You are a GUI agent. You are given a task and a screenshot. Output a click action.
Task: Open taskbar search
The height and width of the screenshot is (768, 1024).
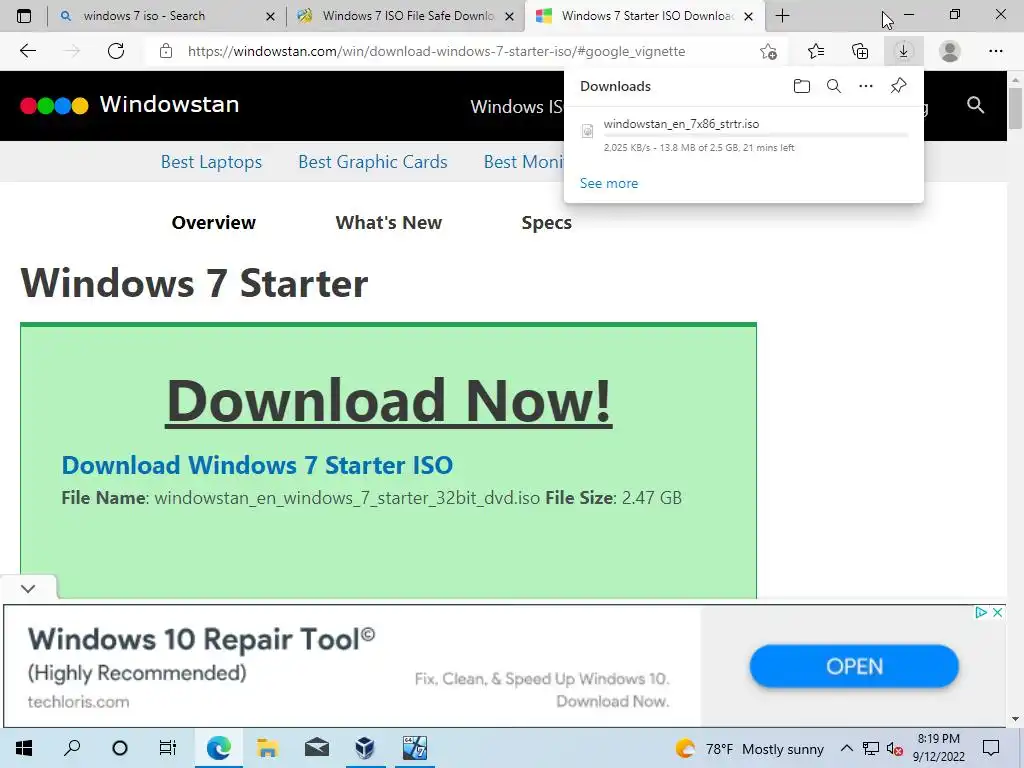tap(72, 748)
